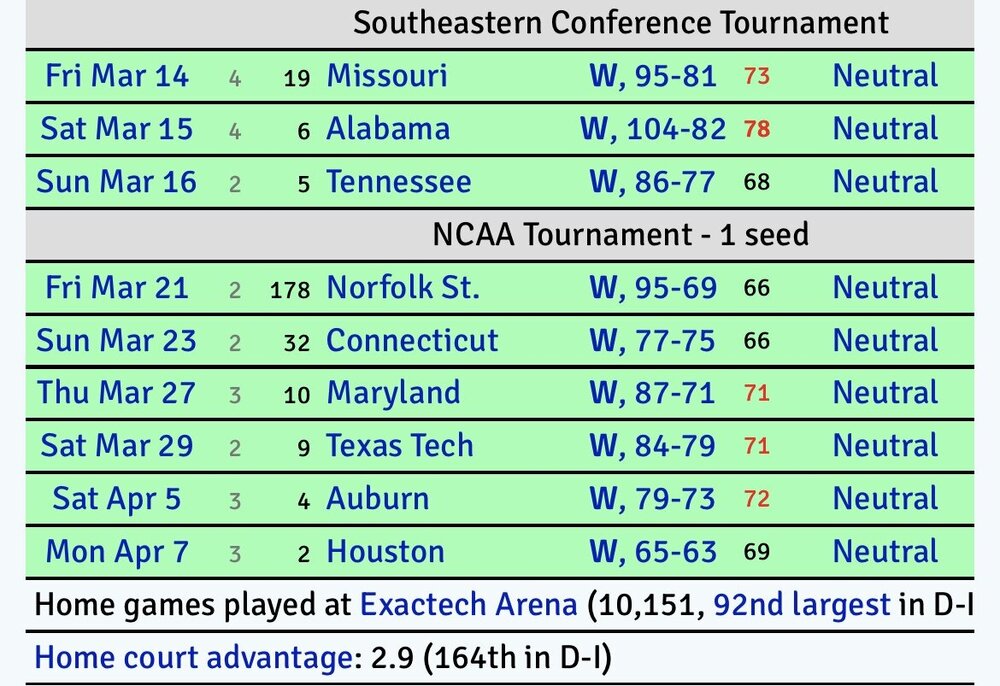1000x686 pixels.
Task: Click the Sat Apr 5 date link
Action: pyautogui.click(x=117, y=499)
